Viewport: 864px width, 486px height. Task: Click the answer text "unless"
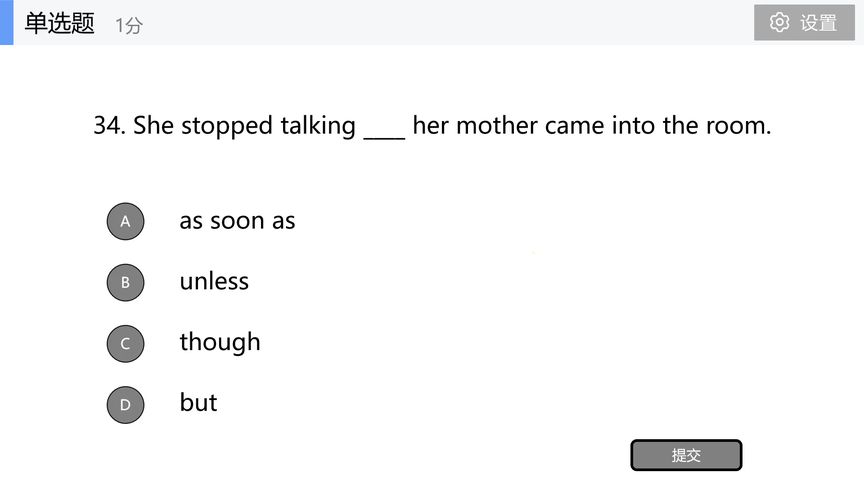point(214,281)
